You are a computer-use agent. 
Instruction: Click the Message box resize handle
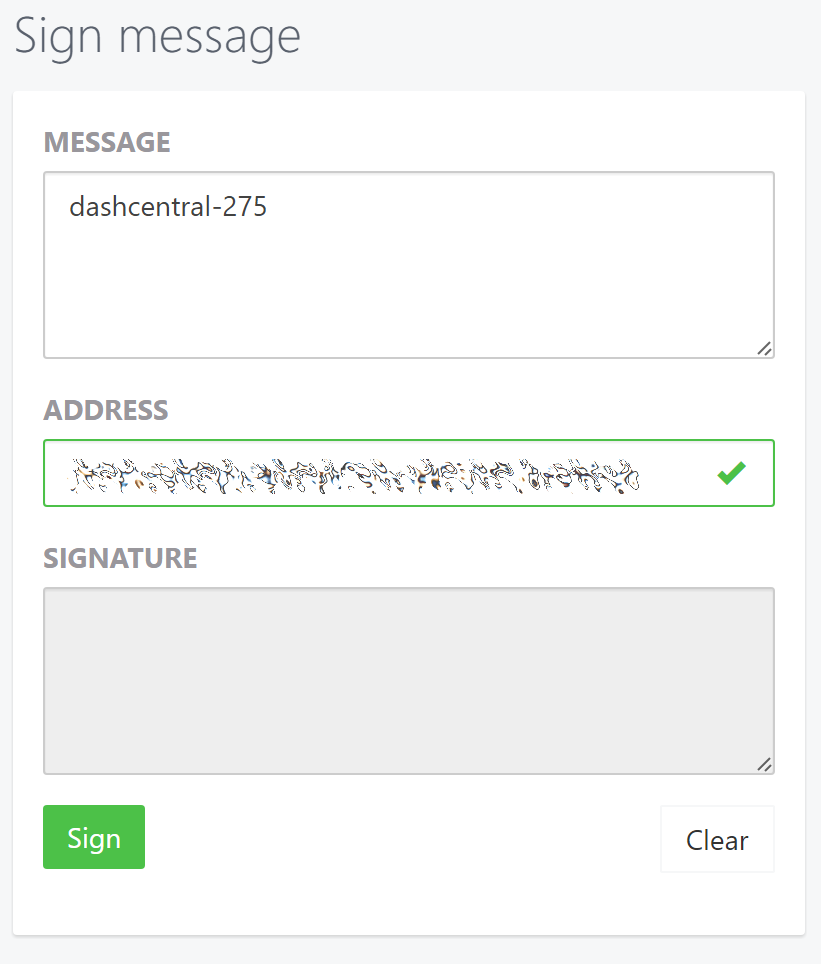coord(764,348)
